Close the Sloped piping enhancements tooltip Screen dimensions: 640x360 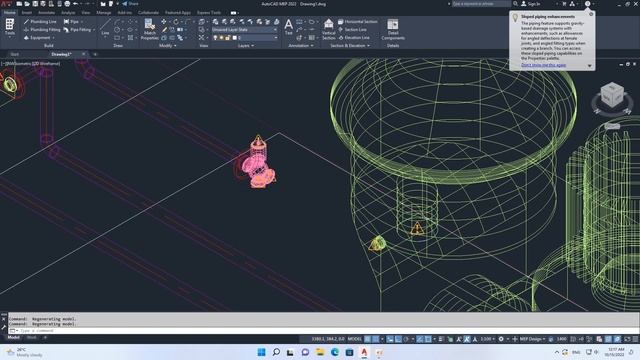[591, 14]
